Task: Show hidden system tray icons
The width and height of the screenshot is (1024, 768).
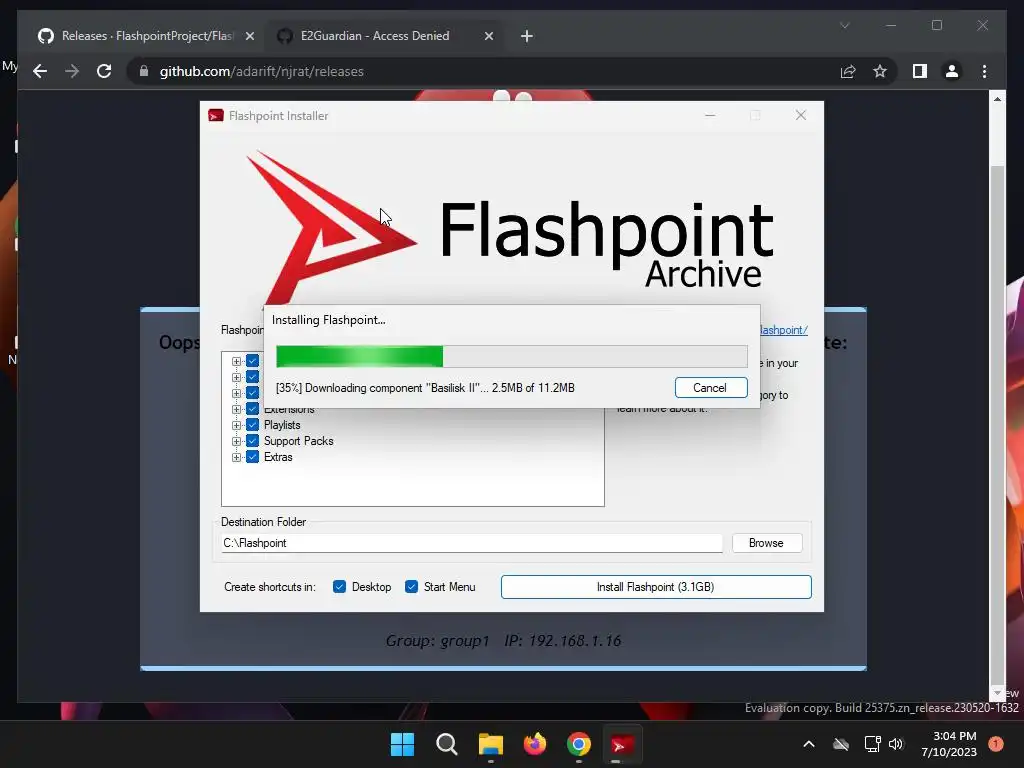Action: (x=808, y=744)
